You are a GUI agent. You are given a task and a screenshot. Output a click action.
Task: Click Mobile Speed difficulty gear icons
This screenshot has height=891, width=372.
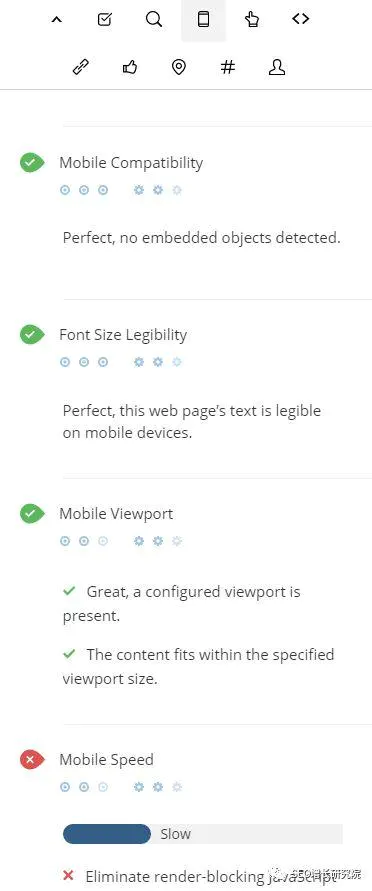[158, 787]
